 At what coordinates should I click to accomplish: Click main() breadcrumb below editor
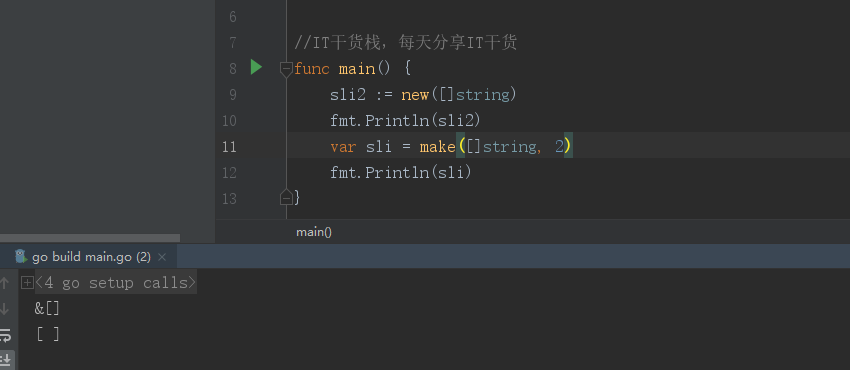[314, 232]
